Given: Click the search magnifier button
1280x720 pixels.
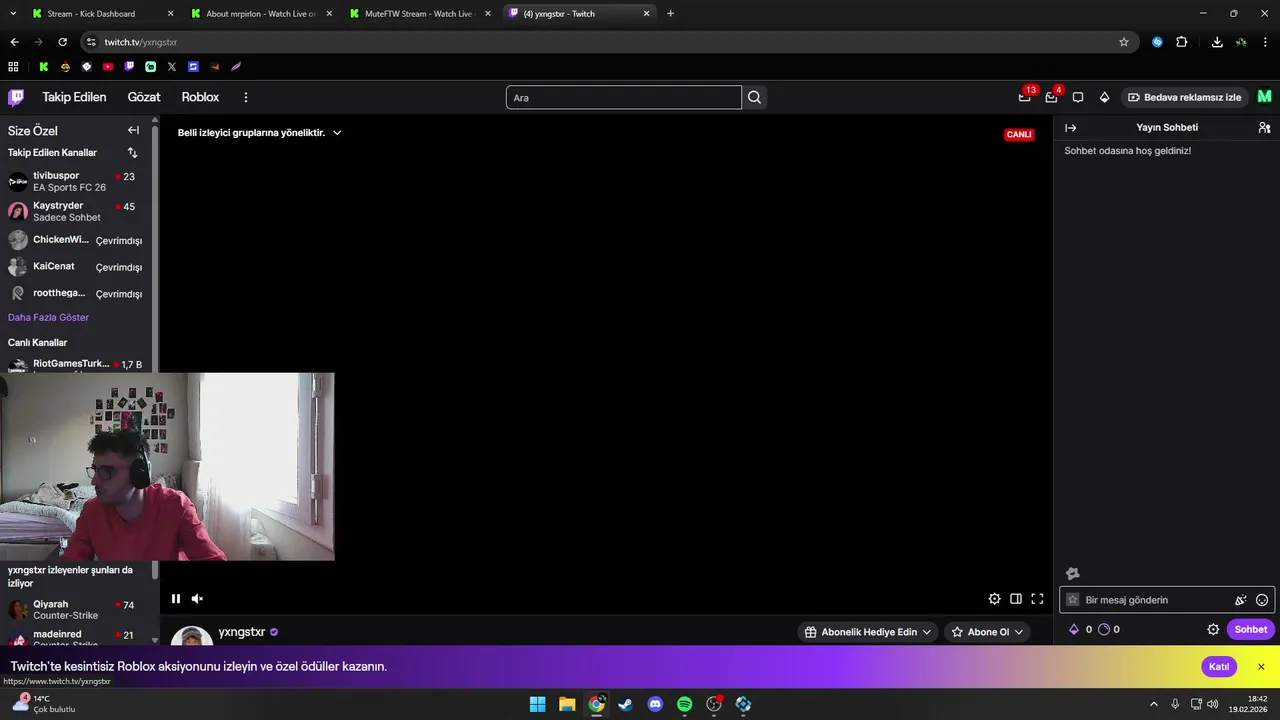Looking at the screenshot, I should click(x=755, y=97).
